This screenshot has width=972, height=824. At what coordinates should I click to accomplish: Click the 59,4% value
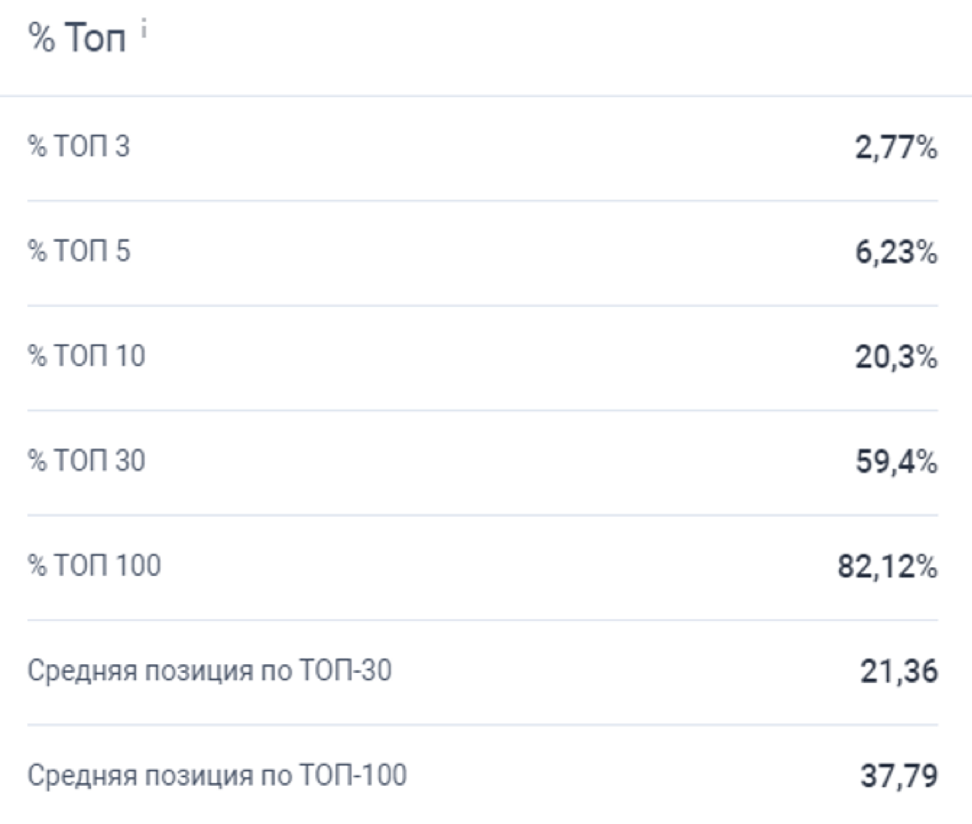[x=895, y=463]
